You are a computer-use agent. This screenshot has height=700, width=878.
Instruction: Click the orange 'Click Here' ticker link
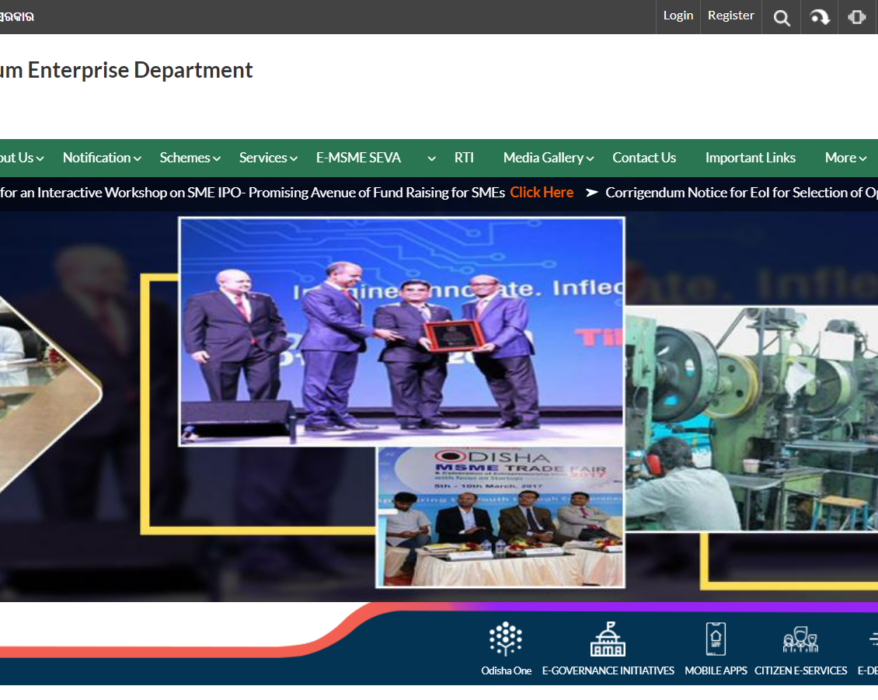coord(541,193)
